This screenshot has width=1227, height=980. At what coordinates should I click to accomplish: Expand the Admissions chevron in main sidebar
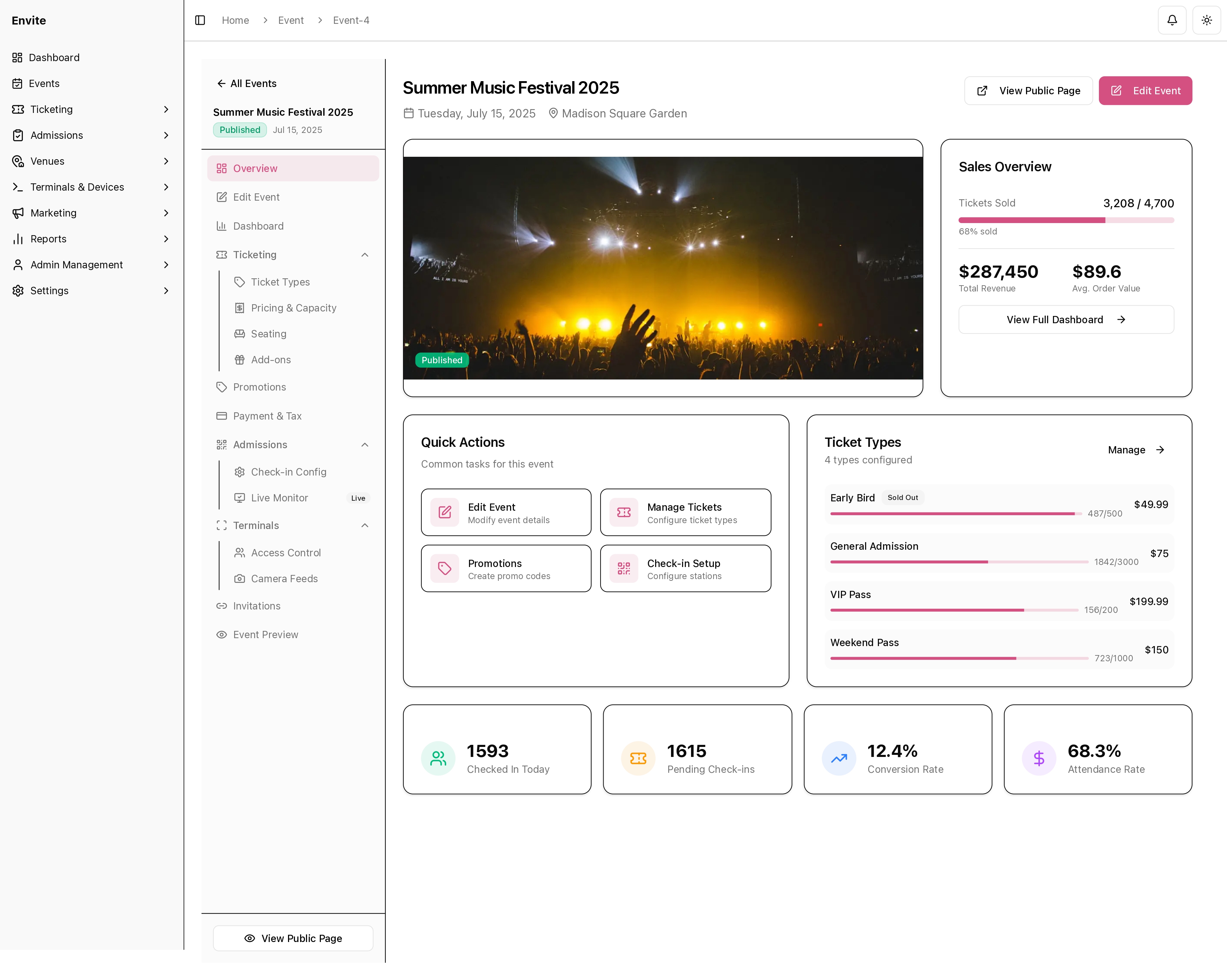pyautogui.click(x=166, y=135)
